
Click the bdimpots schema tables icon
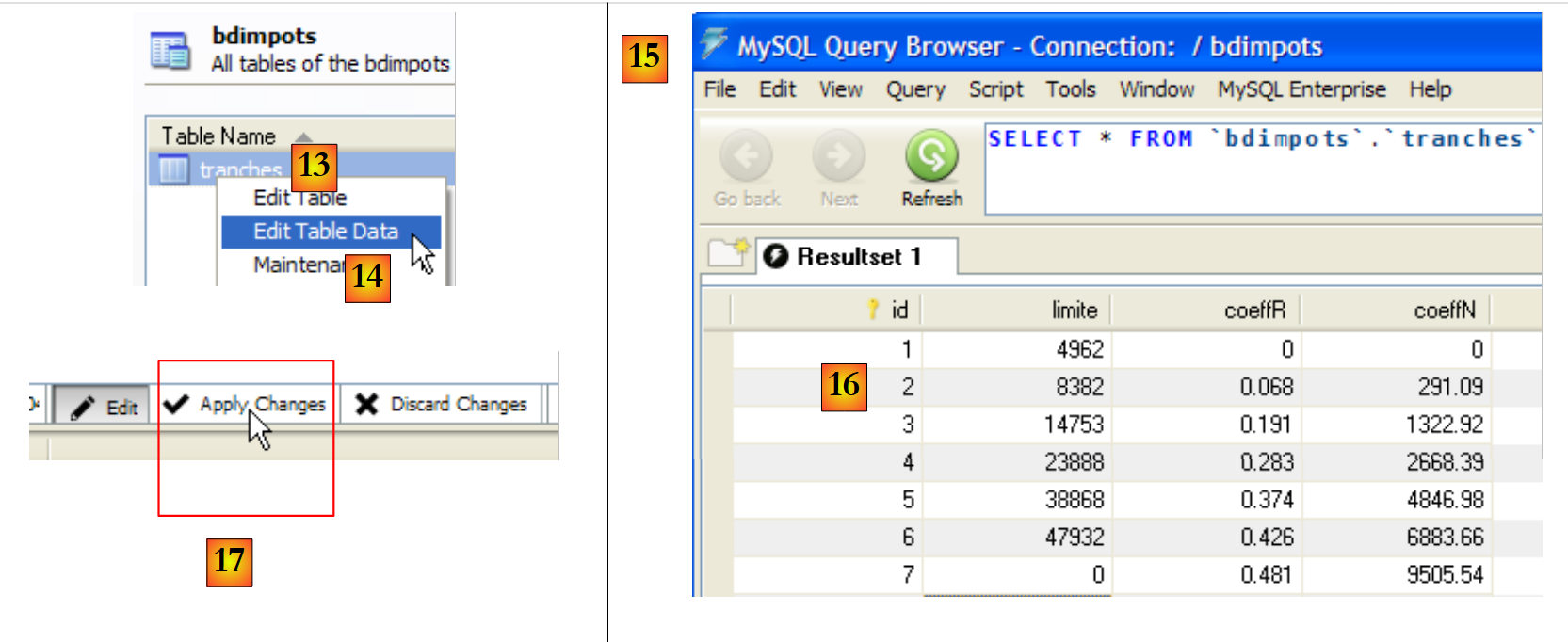170,50
